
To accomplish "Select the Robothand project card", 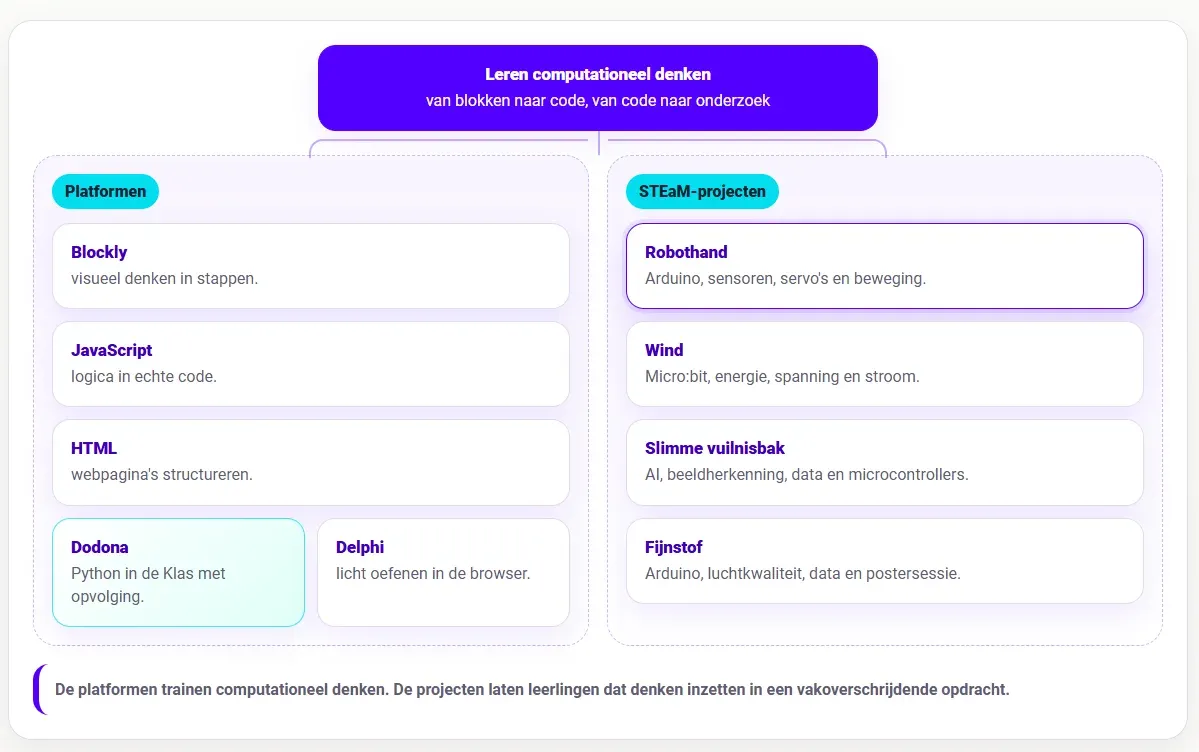I will pyautogui.click(x=885, y=265).
